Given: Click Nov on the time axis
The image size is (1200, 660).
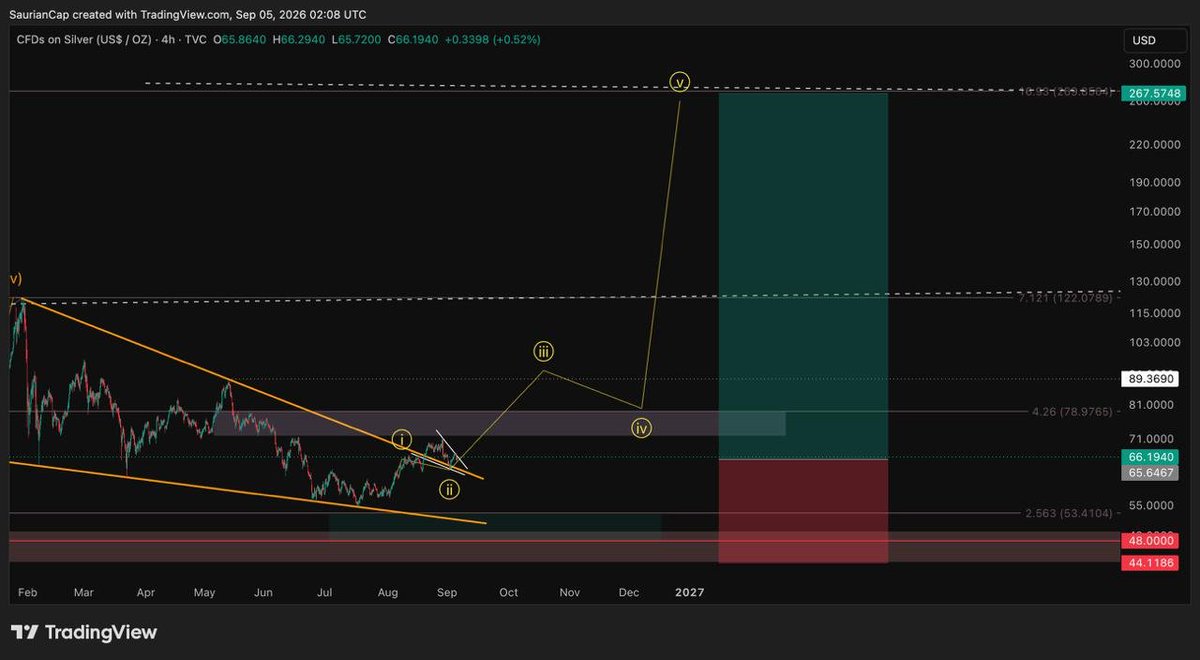Looking at the screenshot, I should click(x=569, y=593).
